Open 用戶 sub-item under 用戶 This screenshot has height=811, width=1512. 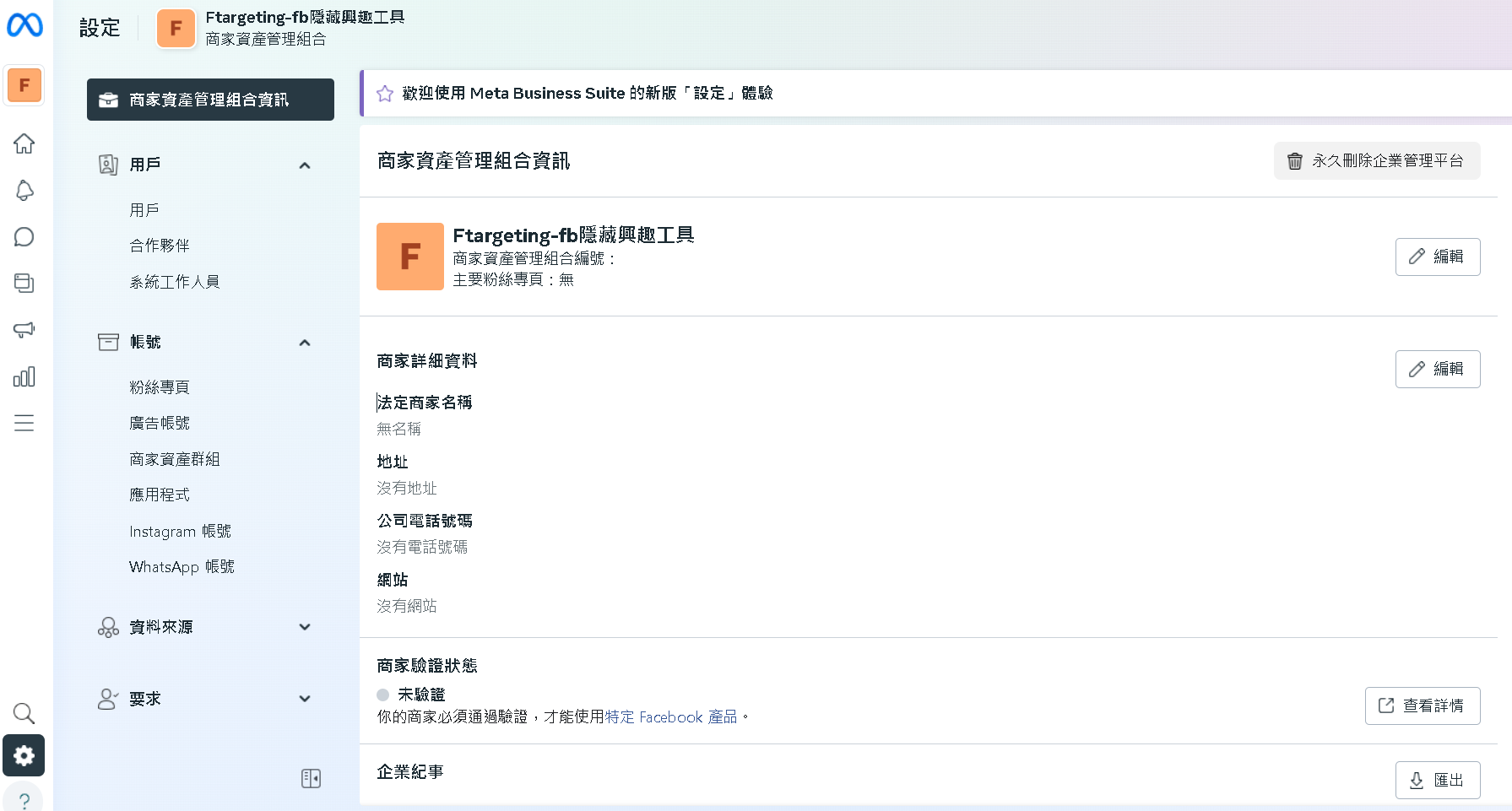point(144,210)
